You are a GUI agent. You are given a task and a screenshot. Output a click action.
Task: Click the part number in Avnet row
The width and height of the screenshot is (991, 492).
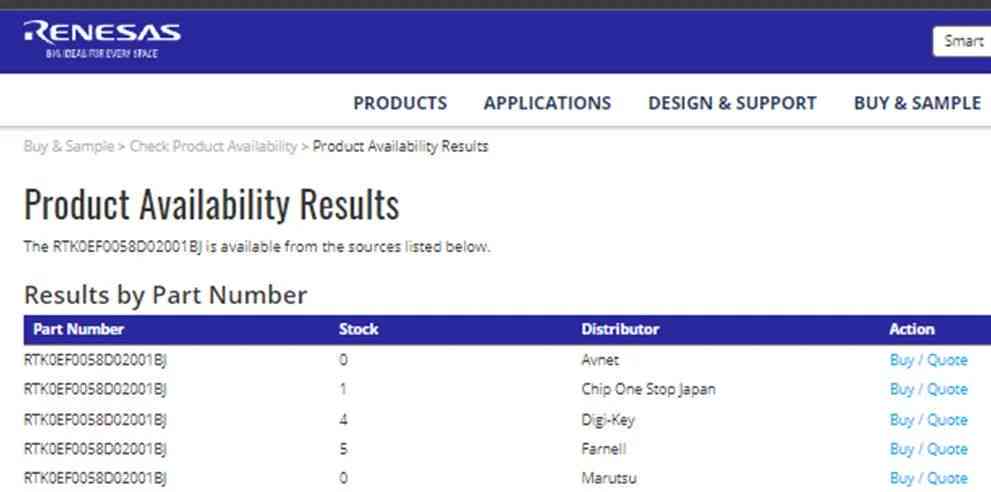tap(95, 360)
